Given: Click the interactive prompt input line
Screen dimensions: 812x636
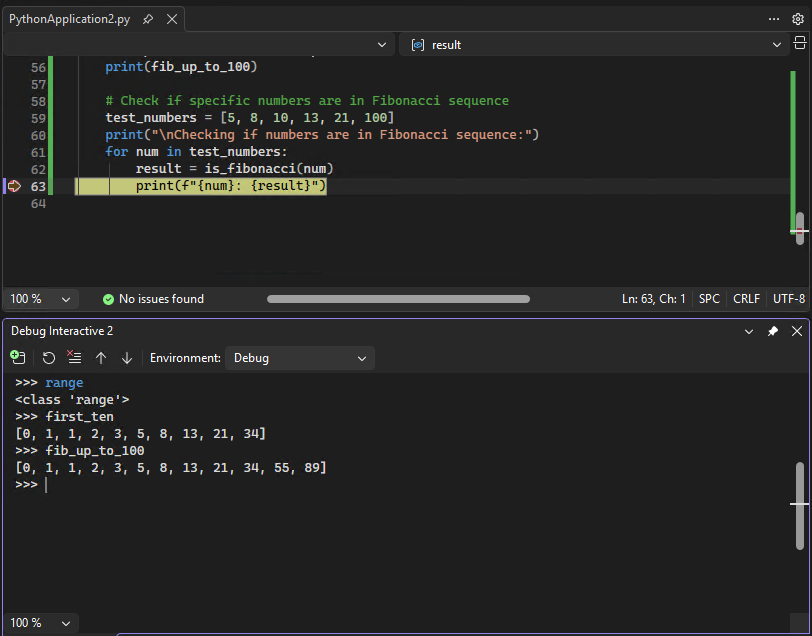Looking at the screenshot, I should pos(404,485).
